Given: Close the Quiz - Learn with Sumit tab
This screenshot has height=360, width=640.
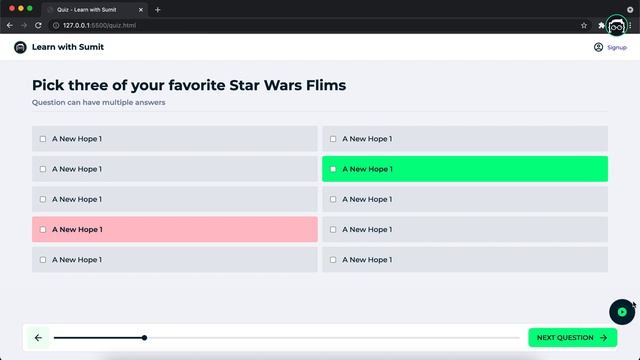Looking at the screenshot, I should pos(141,9).
